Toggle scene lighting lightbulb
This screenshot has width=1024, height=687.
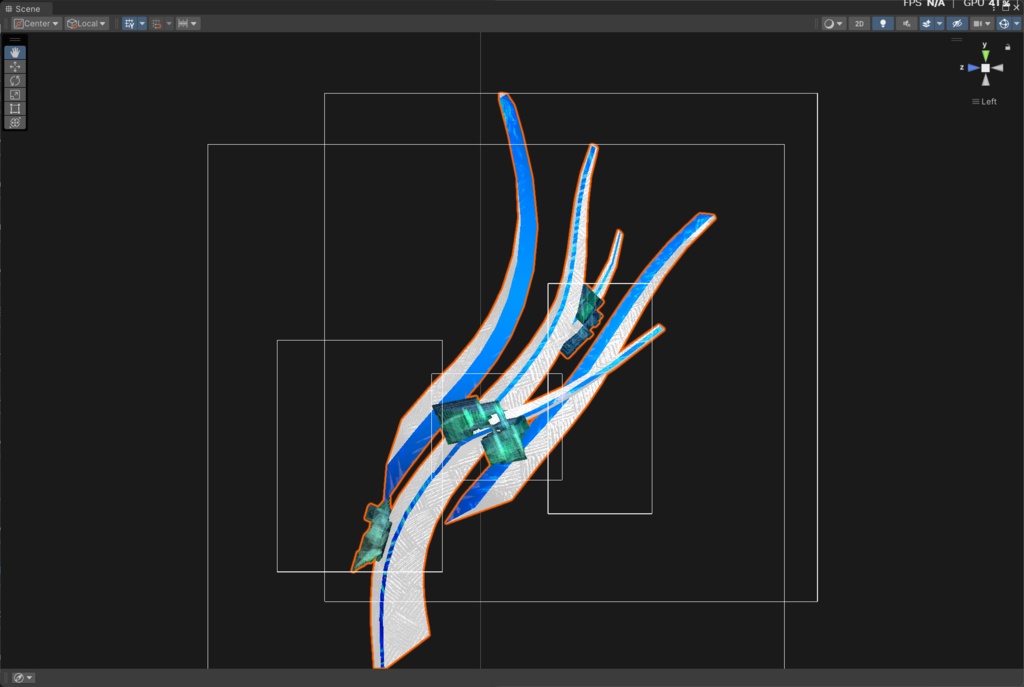click(x=883, y=24)
